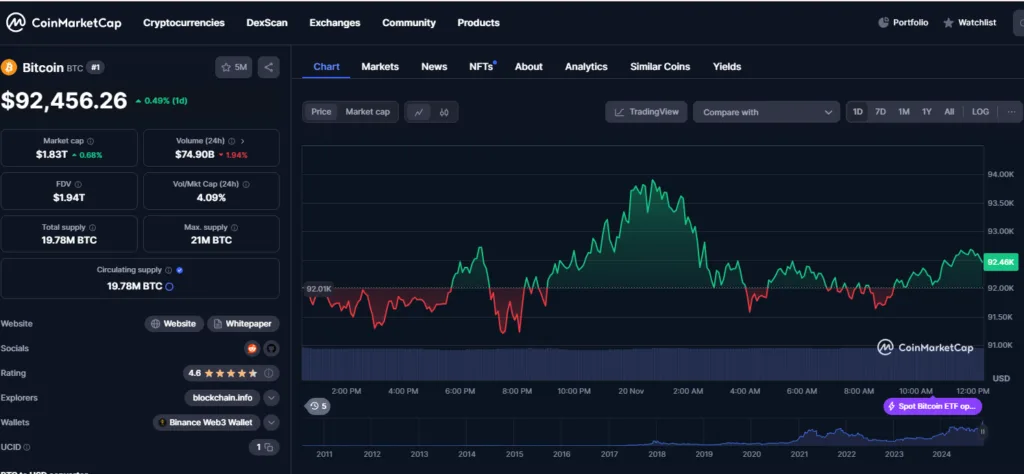The height and width of the screenshot is (474, 1024).
Task: Click the range slider handle on mini timeline
Action: (x=982, y=432)
